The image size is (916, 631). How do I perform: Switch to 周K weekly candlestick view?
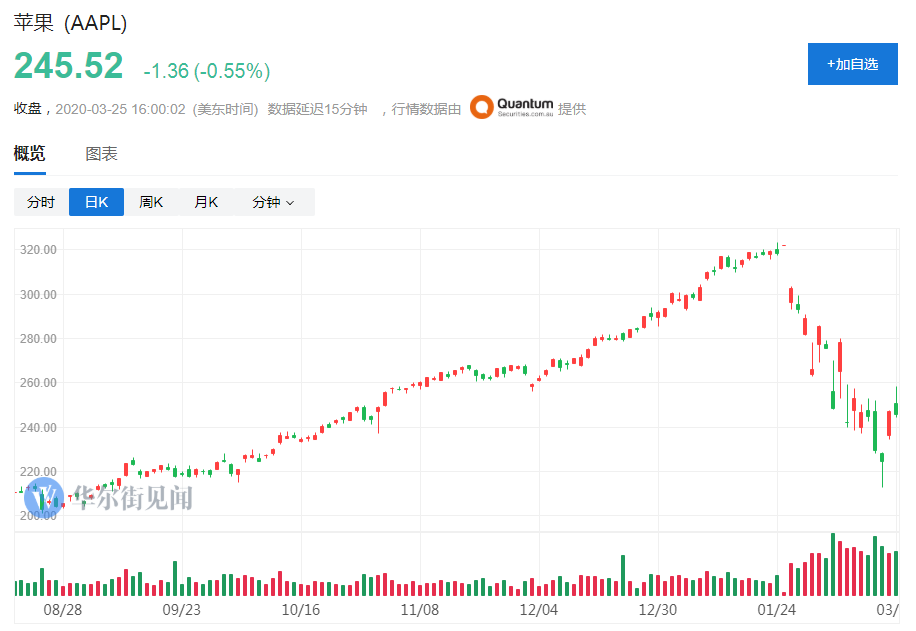(x=151, y=202)
